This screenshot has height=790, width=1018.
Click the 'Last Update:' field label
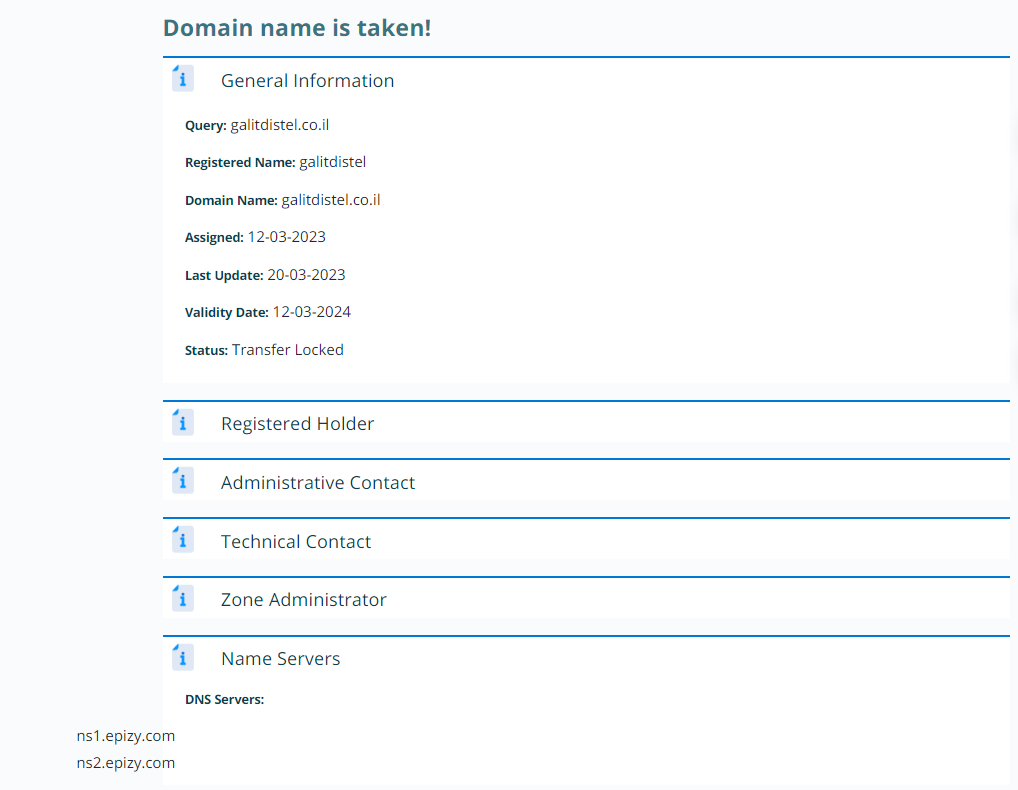click(x=224, y=275)
